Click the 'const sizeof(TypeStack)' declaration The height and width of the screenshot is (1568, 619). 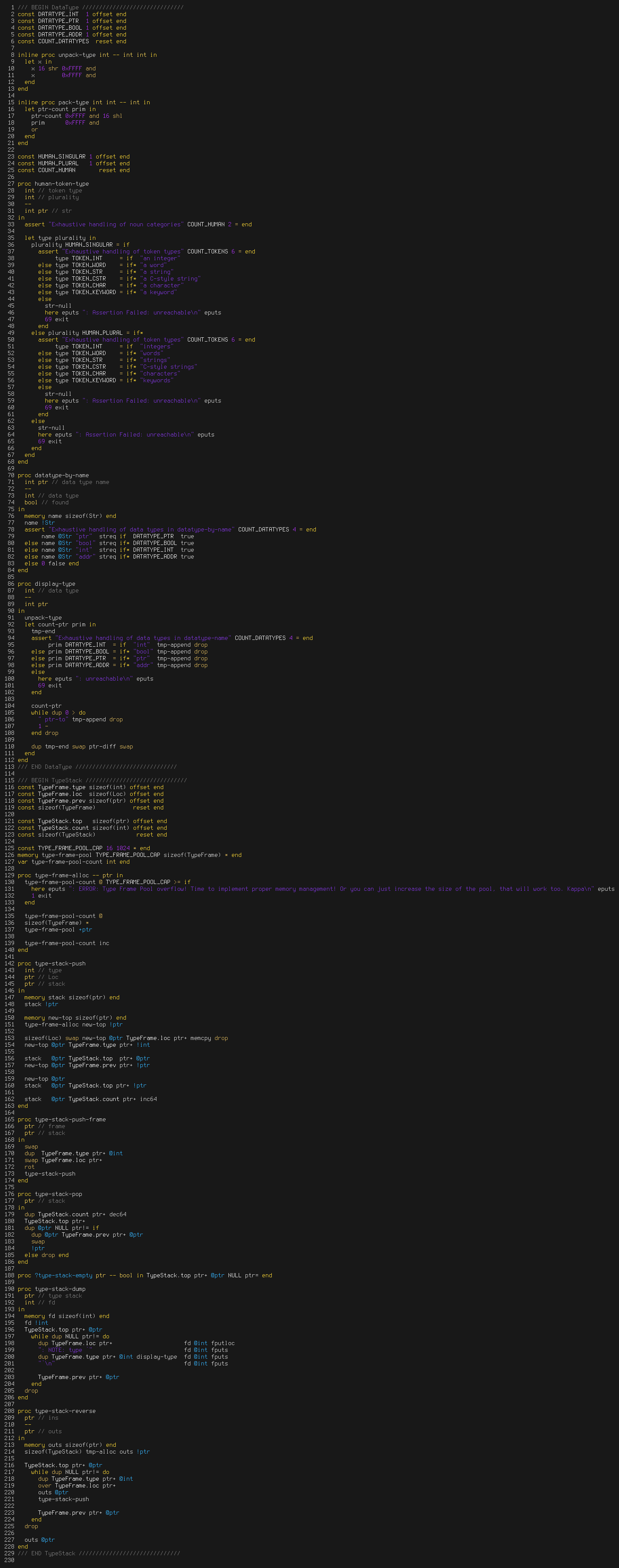tap(92, 834)
